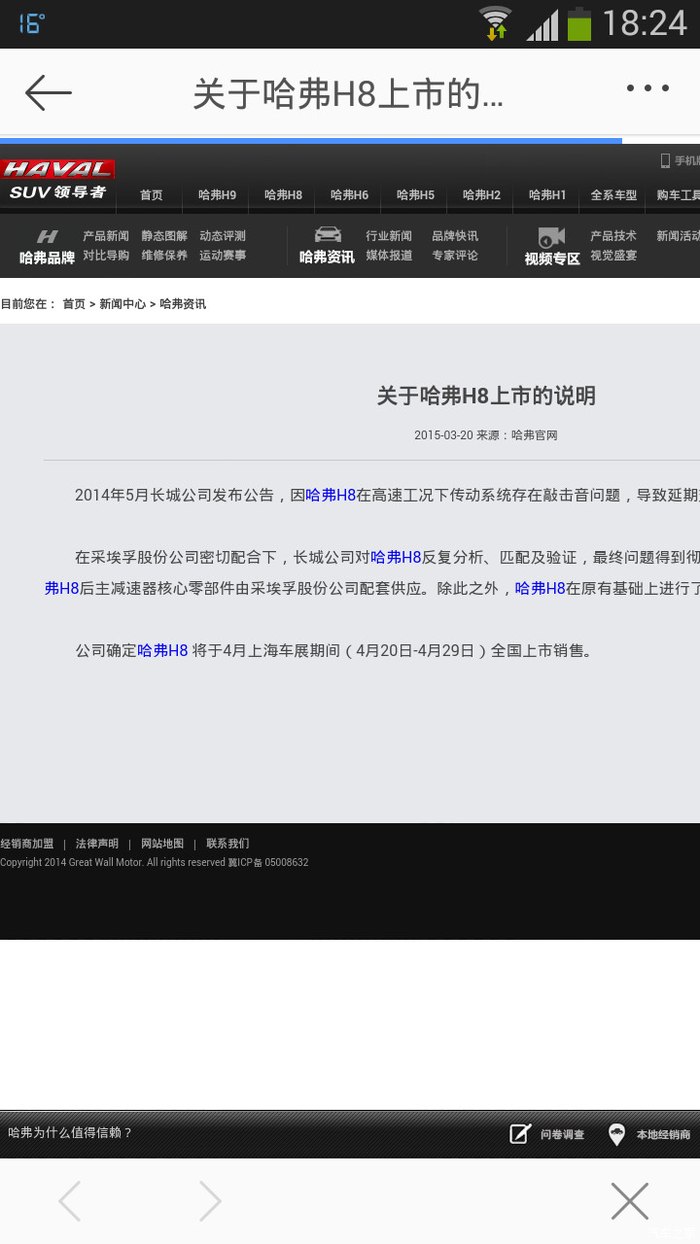The image size is (700, 1244).
Task: Open 专家评论 submenu link
Action: coord(455,255)
